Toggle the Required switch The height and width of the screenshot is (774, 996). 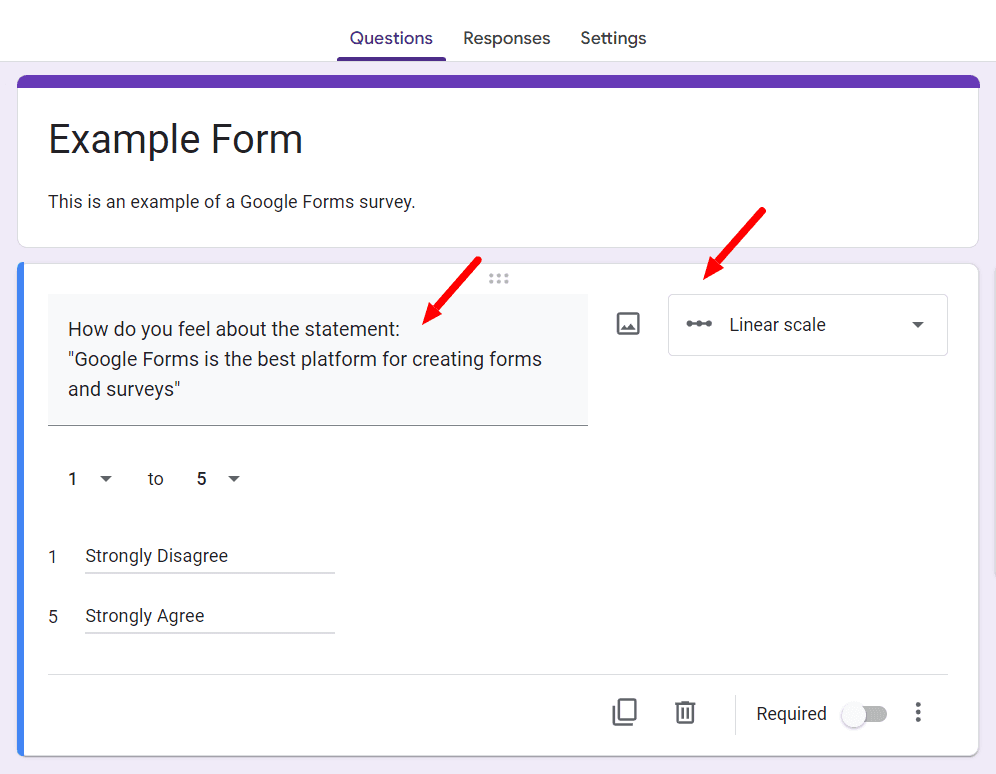pos(864,714)
